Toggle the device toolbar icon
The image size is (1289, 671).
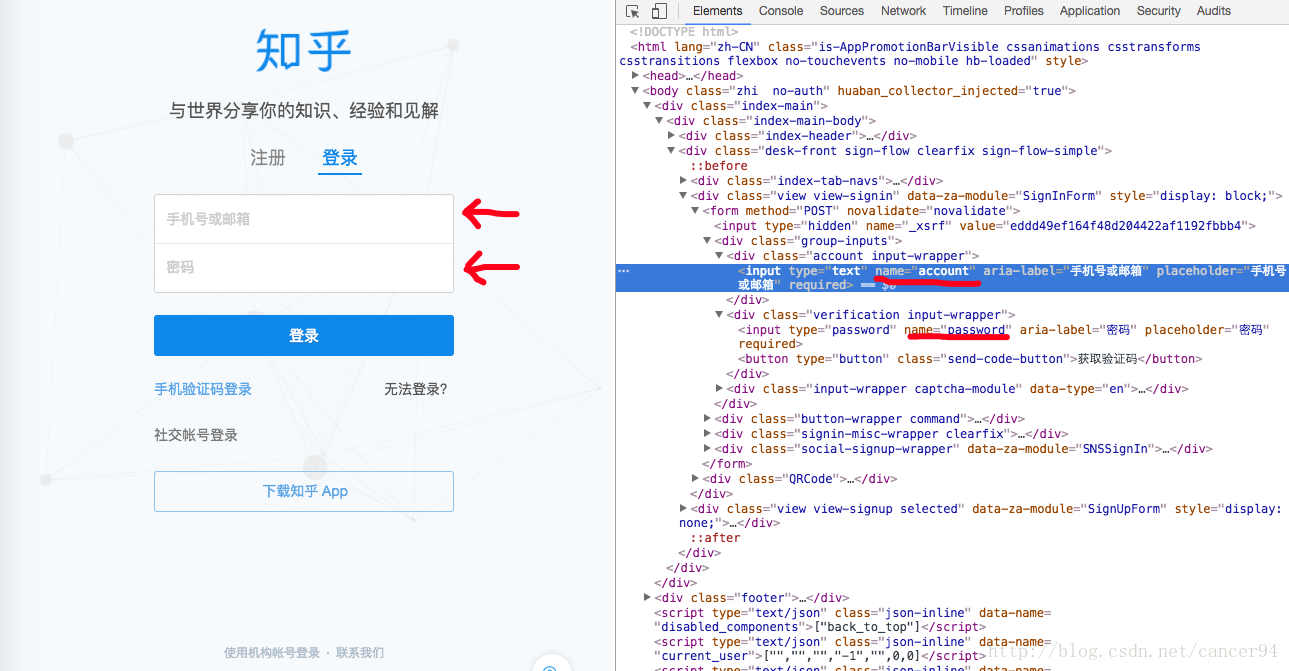[x=659, y=11]
